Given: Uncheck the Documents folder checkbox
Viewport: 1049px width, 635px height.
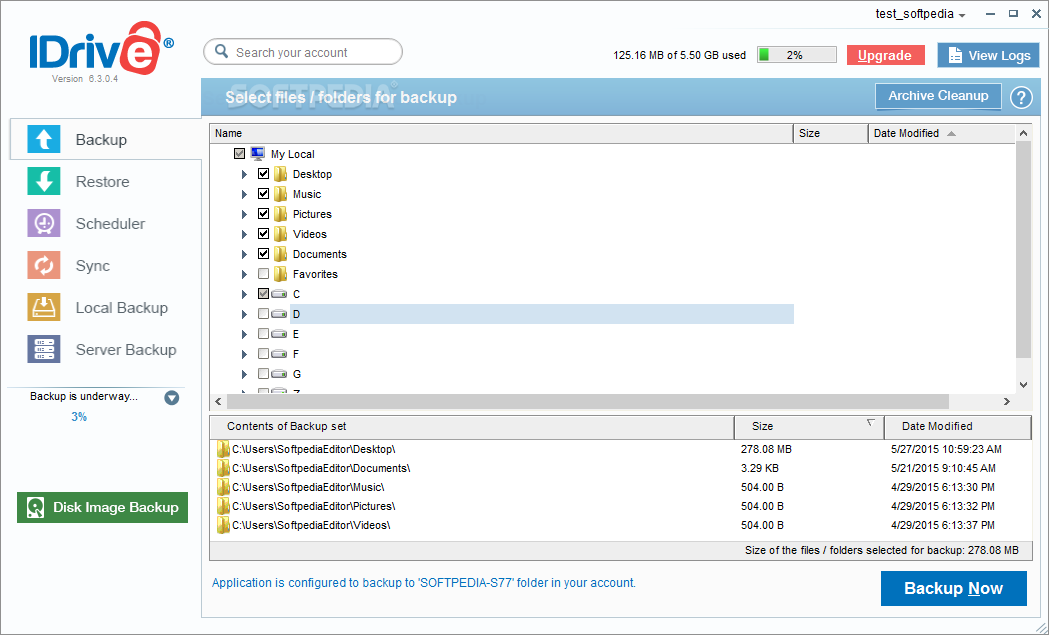Looking at the screenshot, I should coord(264,254).
